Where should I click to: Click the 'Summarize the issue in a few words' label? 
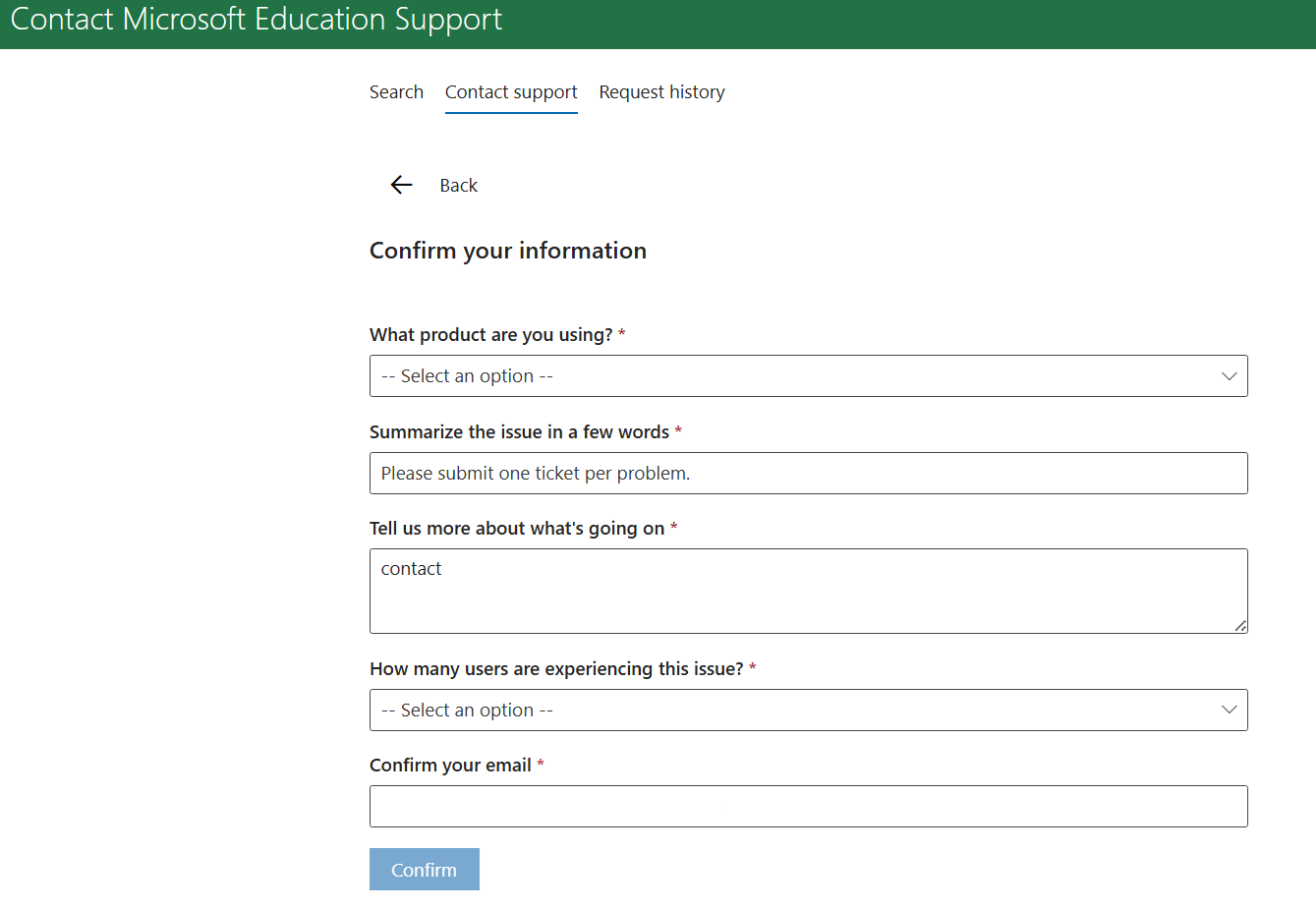click(x=519, y=431)
